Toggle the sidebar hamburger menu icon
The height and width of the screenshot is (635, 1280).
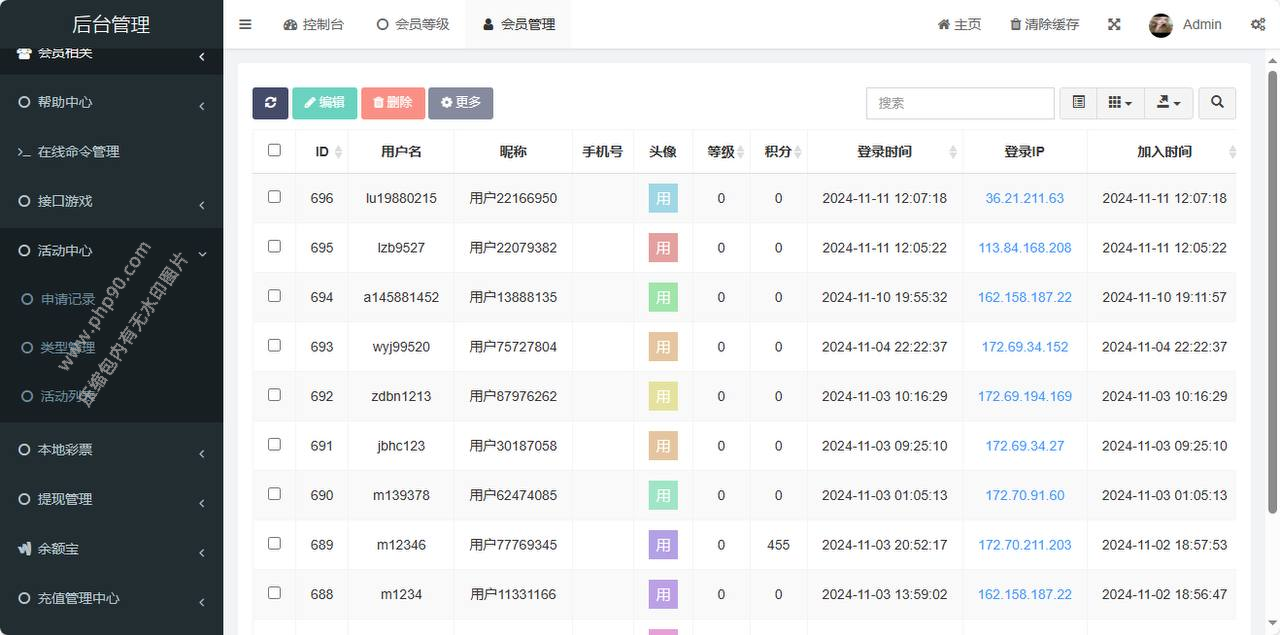pyautogui.click(x=245, y=24)
